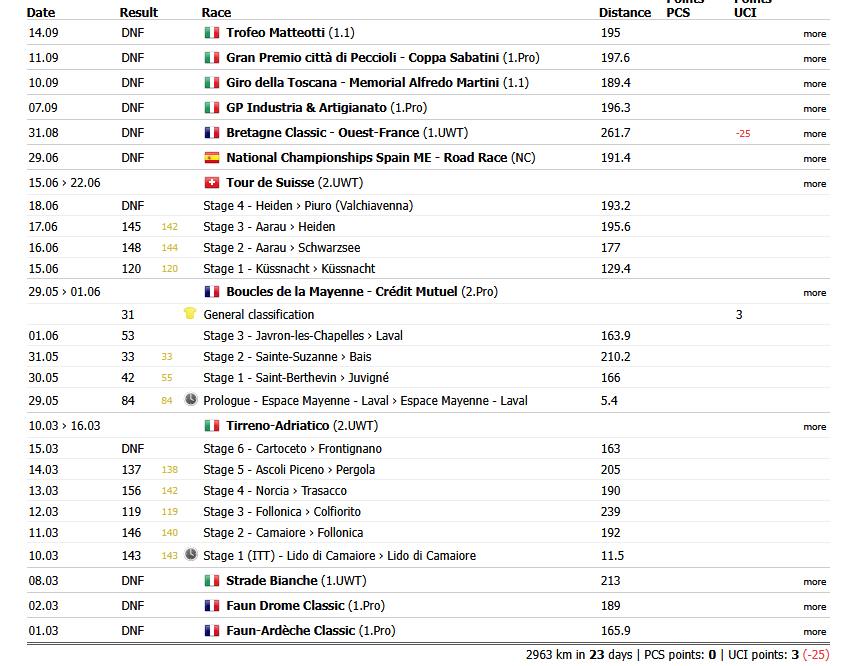Click the Swiss flag beside Tour de Suisse

[211, 183]
